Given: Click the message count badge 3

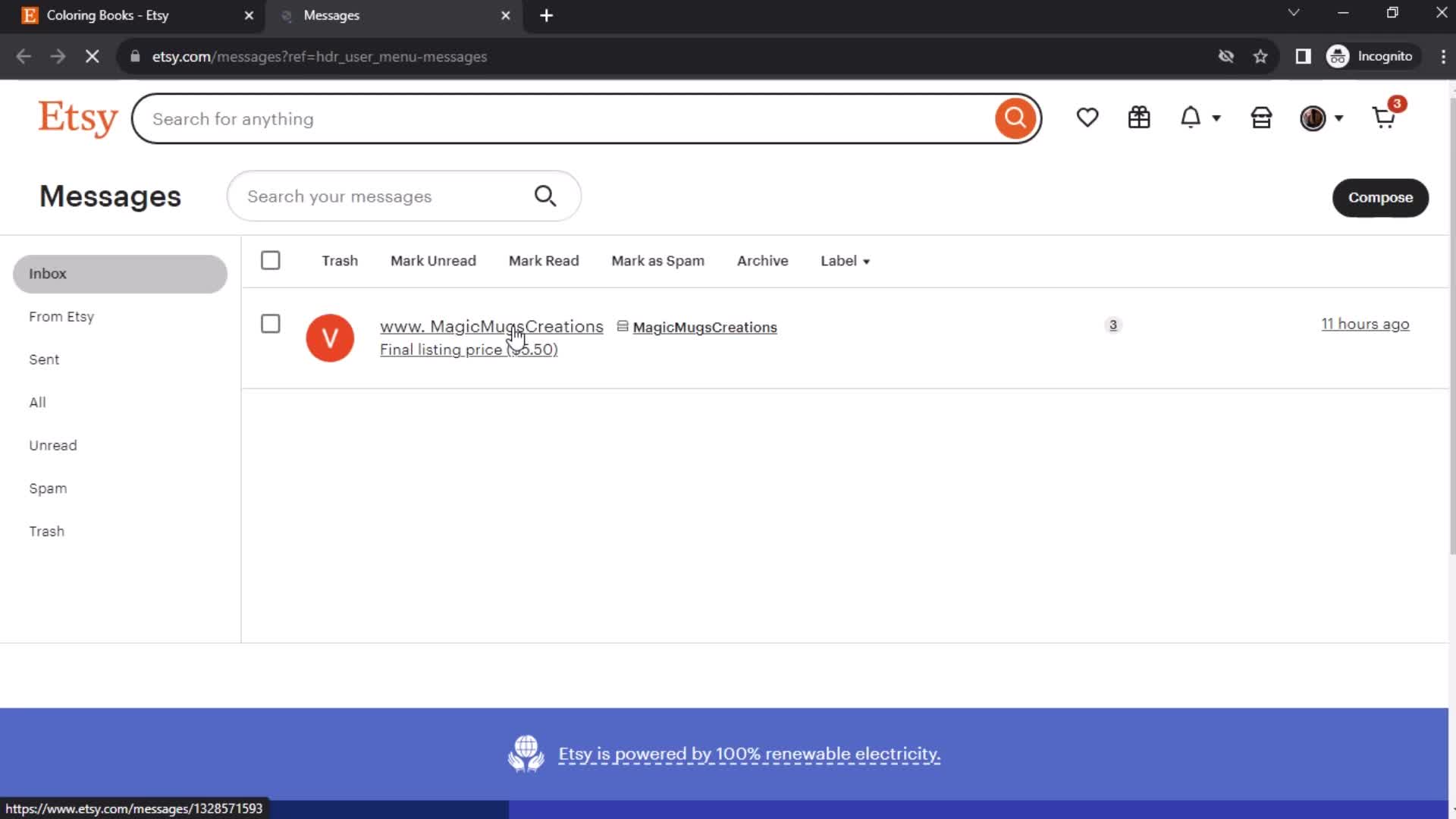Looking at the screenshot, I should (1113, 325).
